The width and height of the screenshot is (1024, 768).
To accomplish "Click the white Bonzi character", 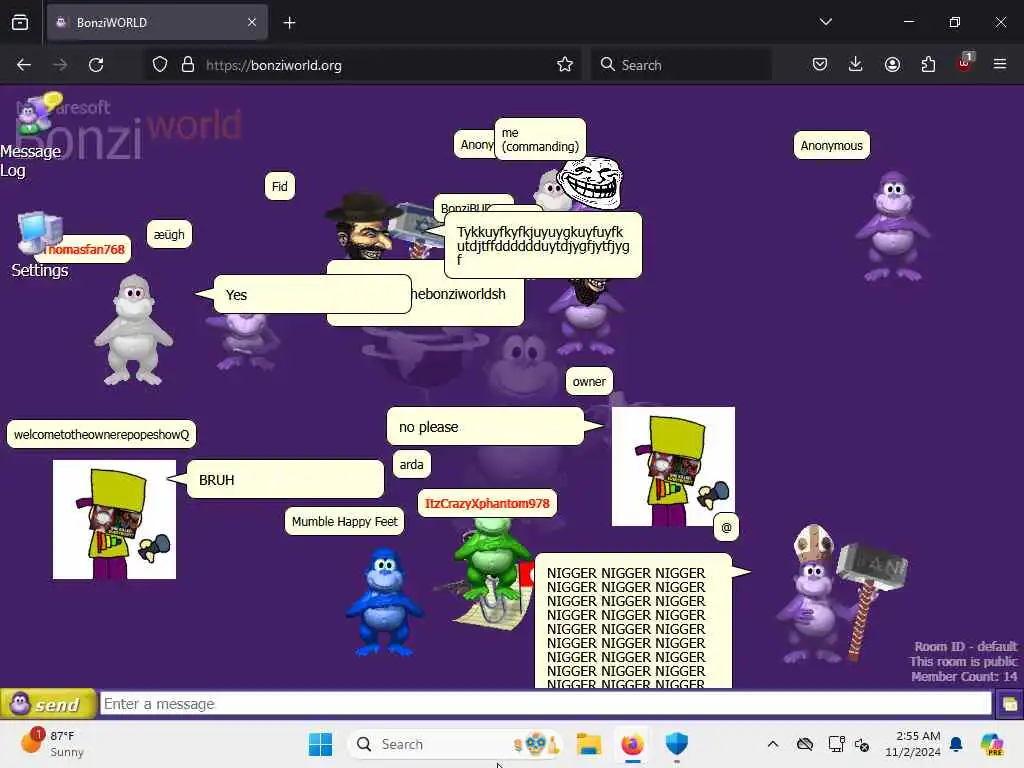I will pos(134,330).
